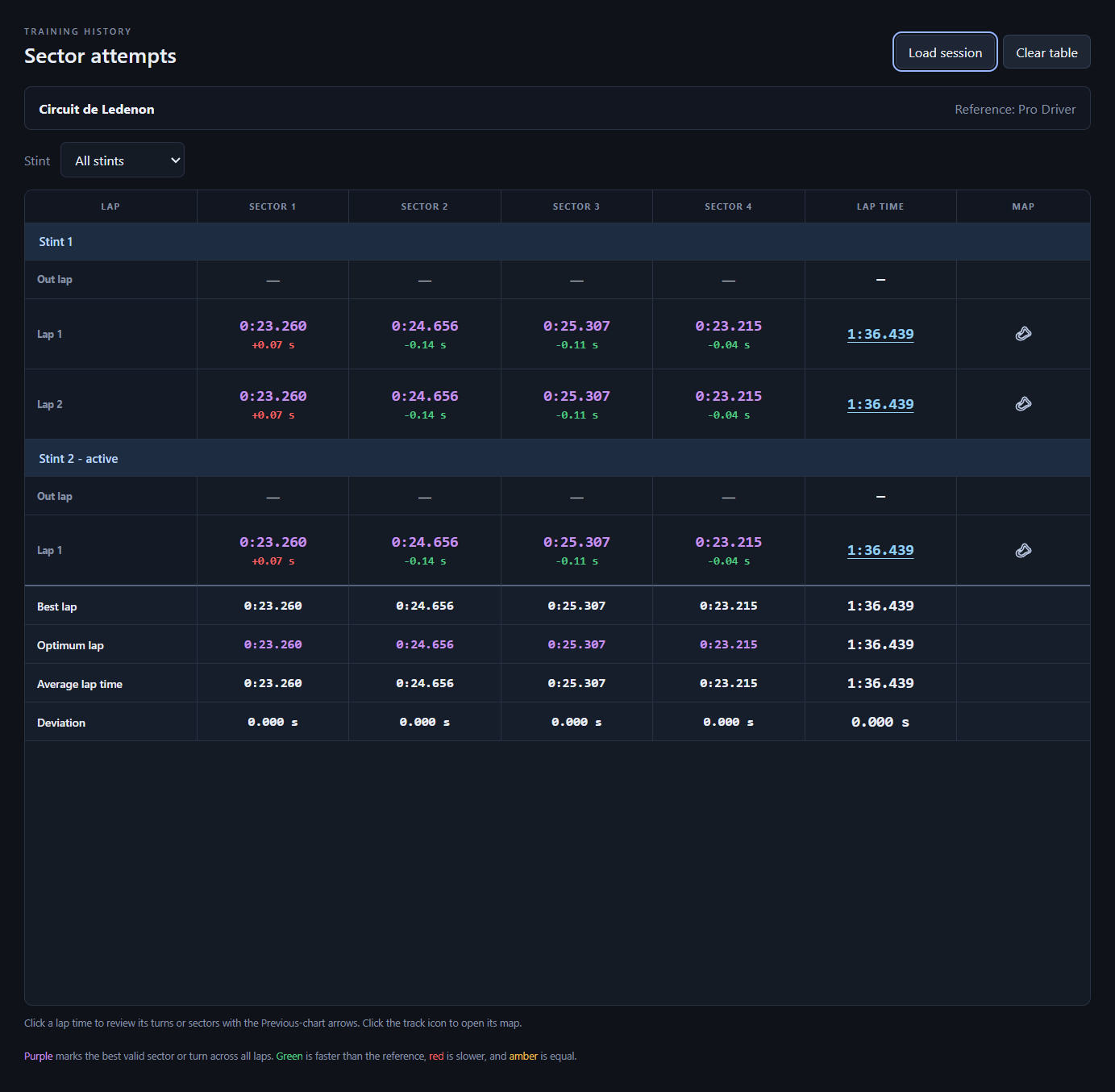1115x1092 pixels.
Task: Open lap time 1:36.439 of Stint 1 Lap 2
Action: pyautogui.click(x=880, y=404)
